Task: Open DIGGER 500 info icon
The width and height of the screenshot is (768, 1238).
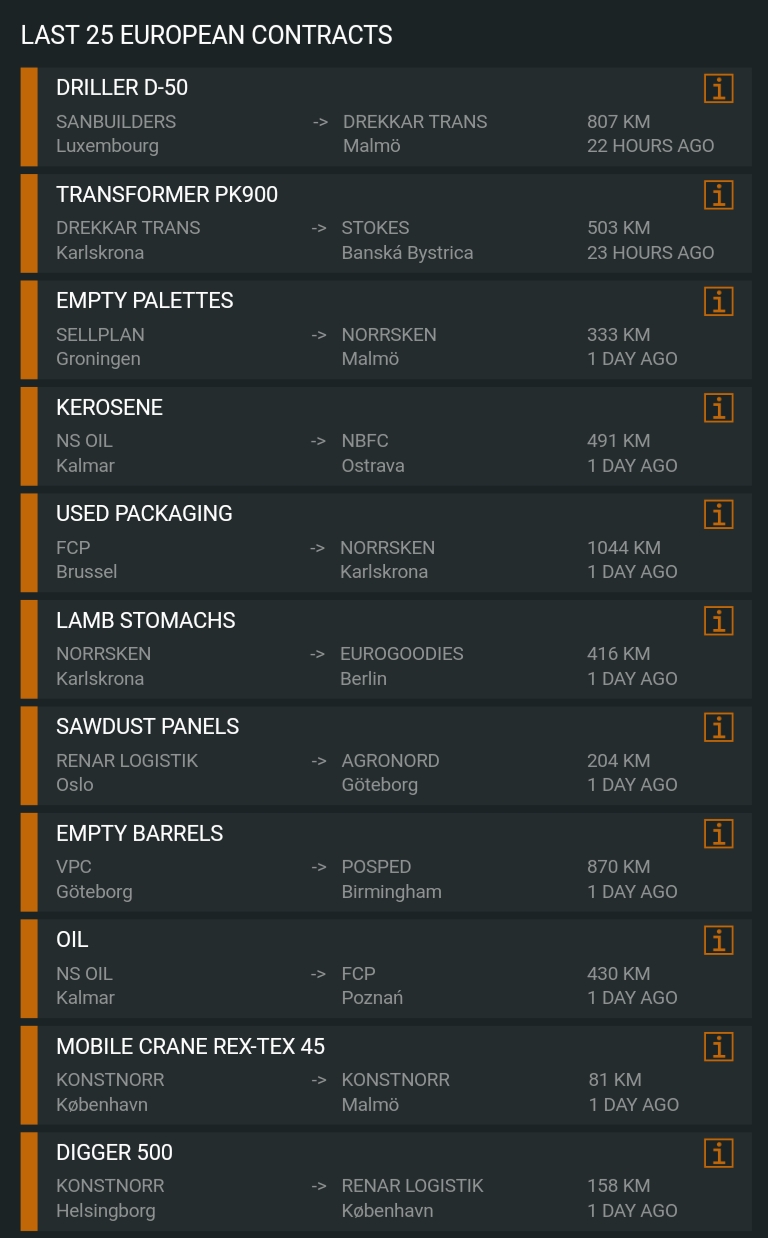Action: (x=718, y=1154)
